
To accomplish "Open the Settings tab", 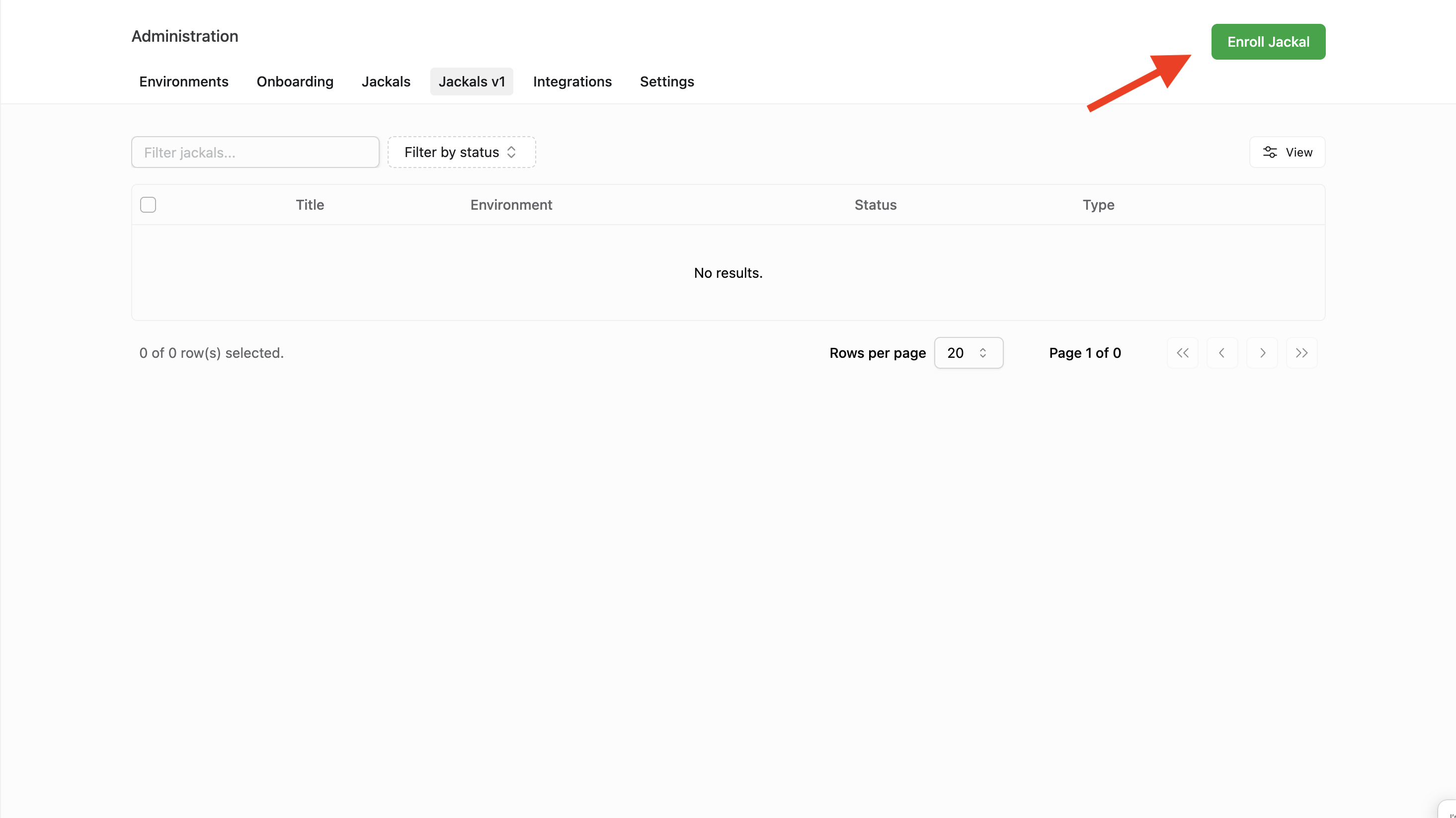I will coord(666,82).
